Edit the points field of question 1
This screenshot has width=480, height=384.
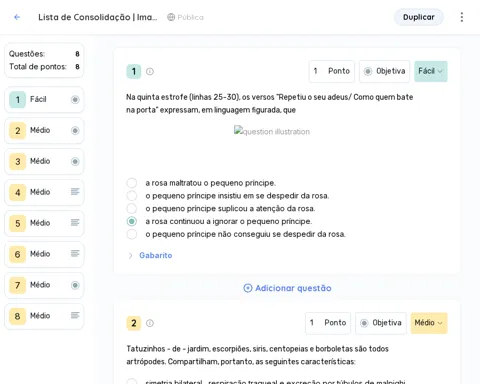pyautogui.click(x=332, y=71)
